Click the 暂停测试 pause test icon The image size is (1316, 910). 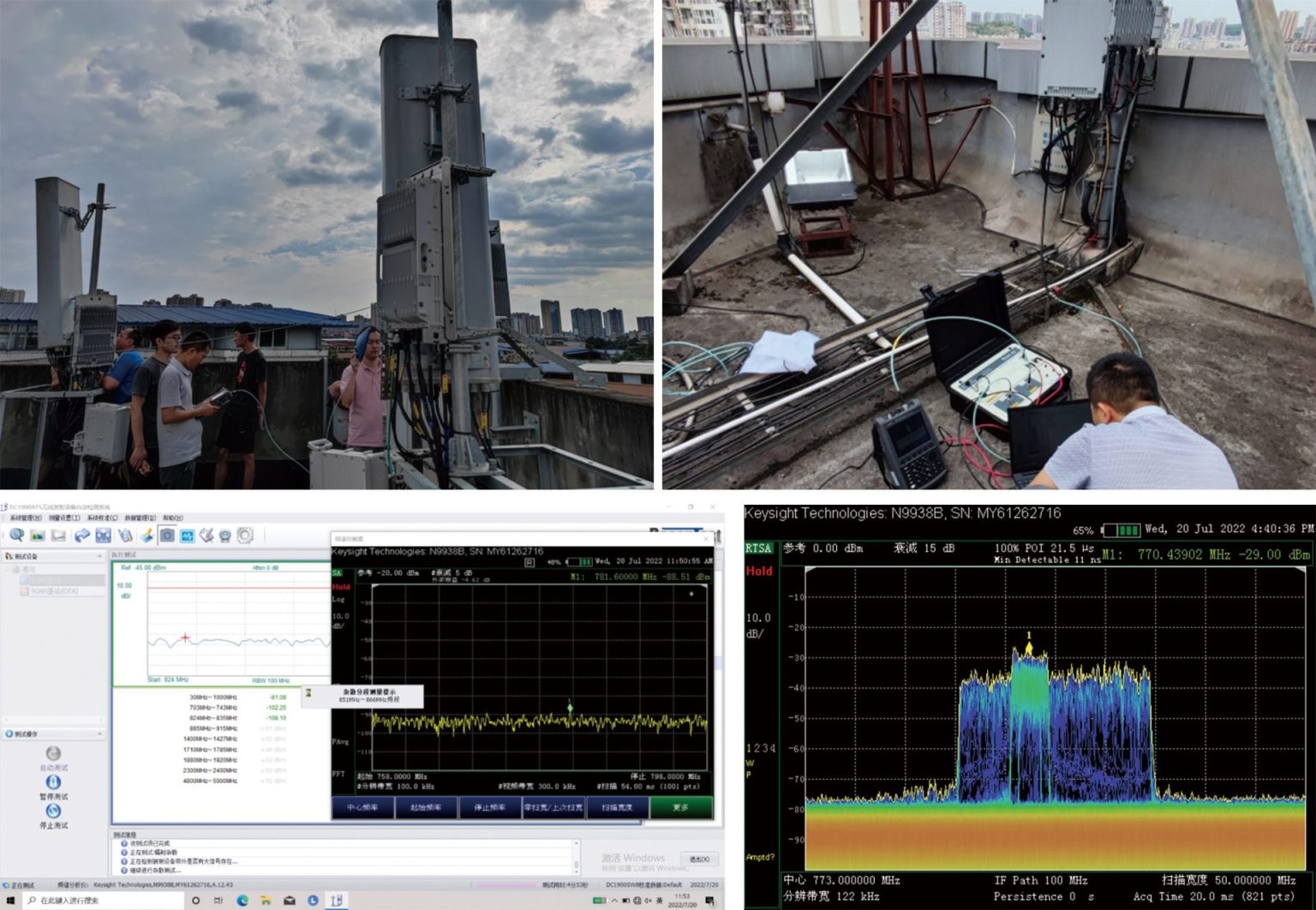(53, 782)
